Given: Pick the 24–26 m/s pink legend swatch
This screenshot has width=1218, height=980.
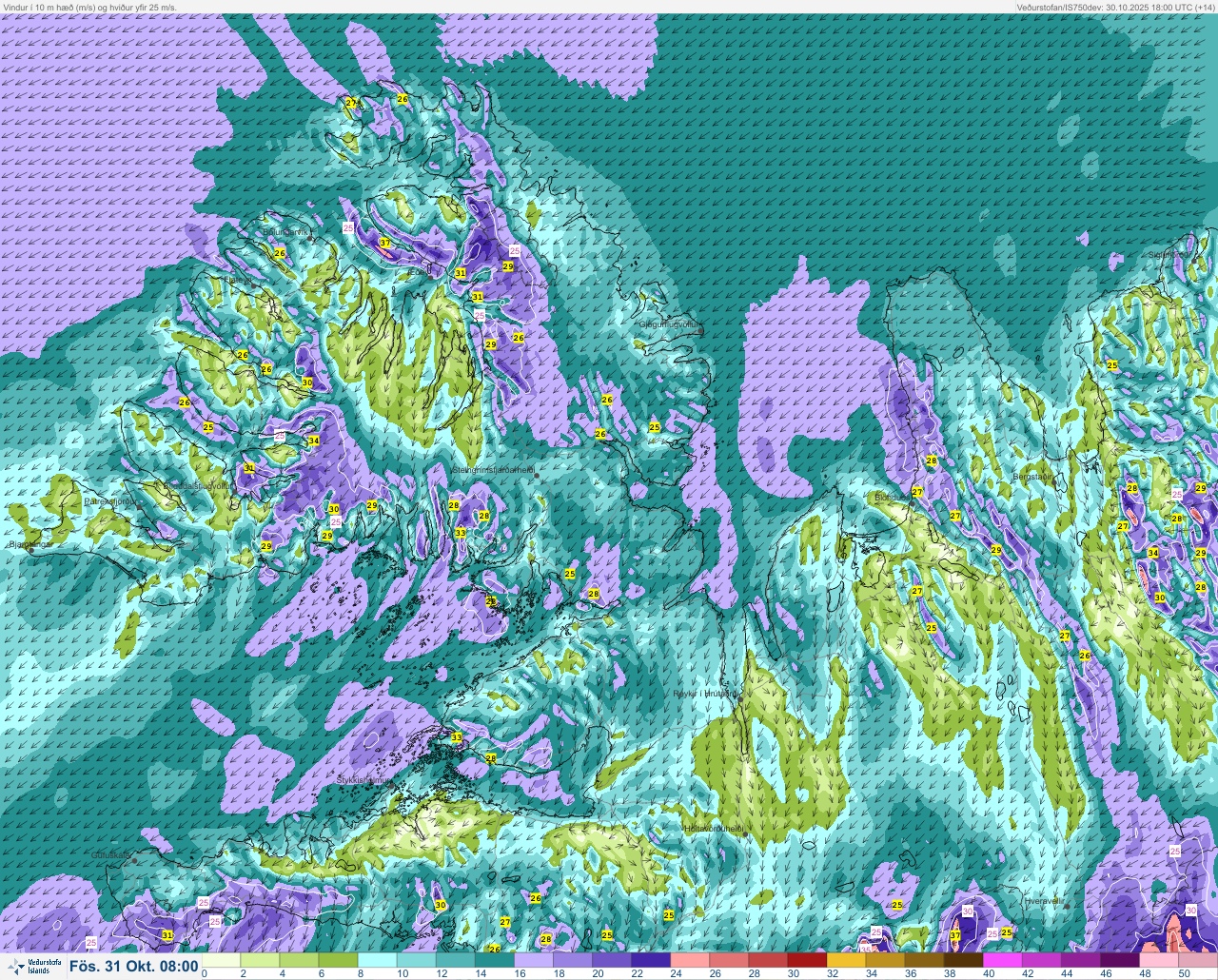Looking at the screenshot, I should pyautogui.click(x=689, y=960).
